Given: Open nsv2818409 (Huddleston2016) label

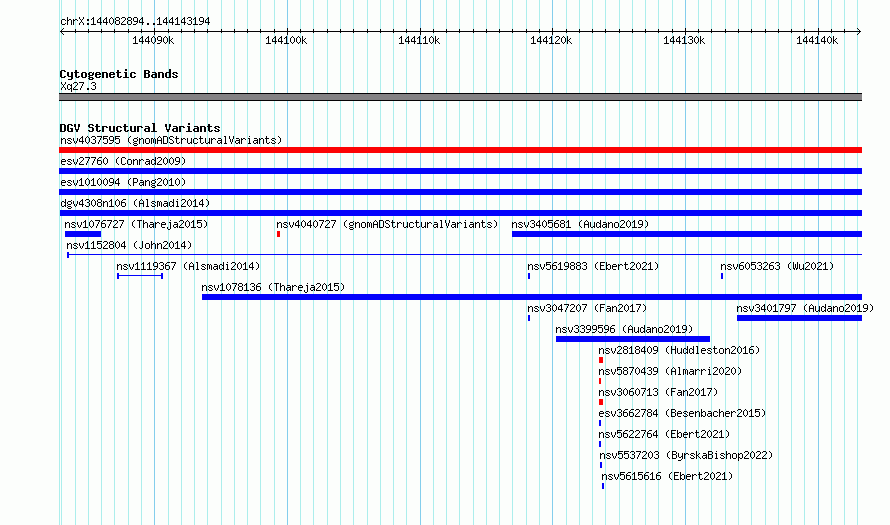Looking at the screenshot, I should (x=679, y=350).
